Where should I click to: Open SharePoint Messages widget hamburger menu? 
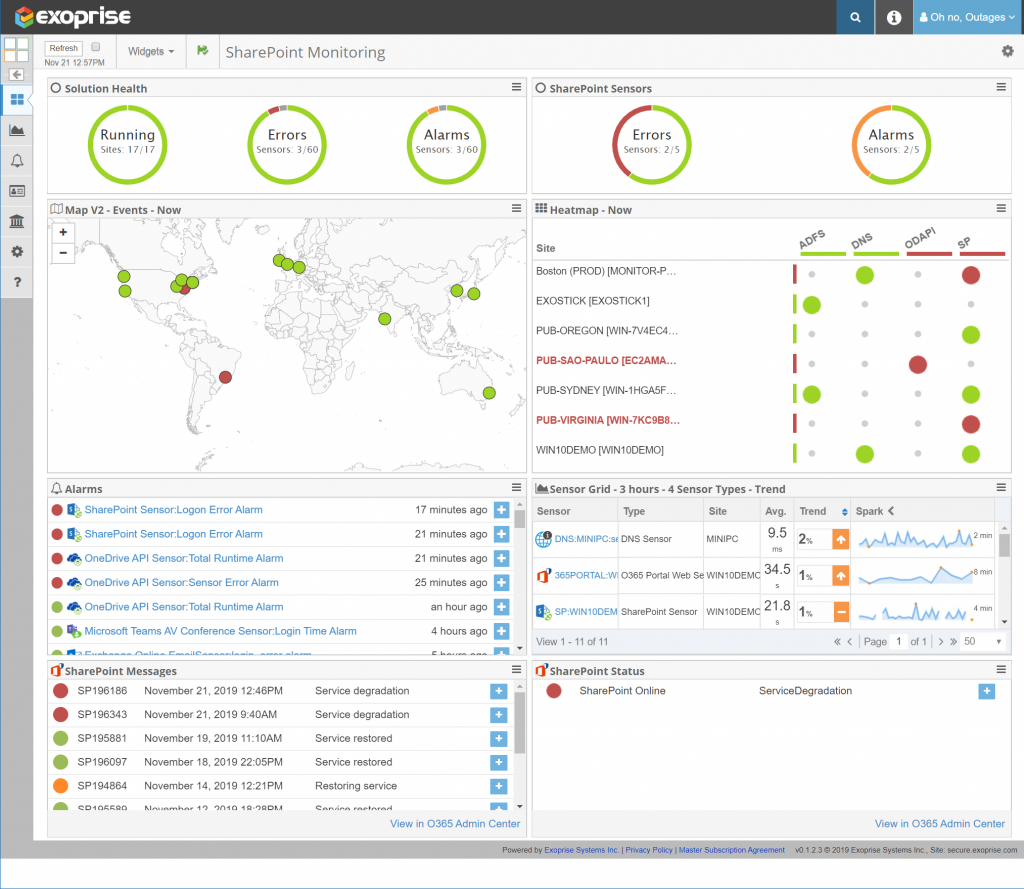(516, 670)
